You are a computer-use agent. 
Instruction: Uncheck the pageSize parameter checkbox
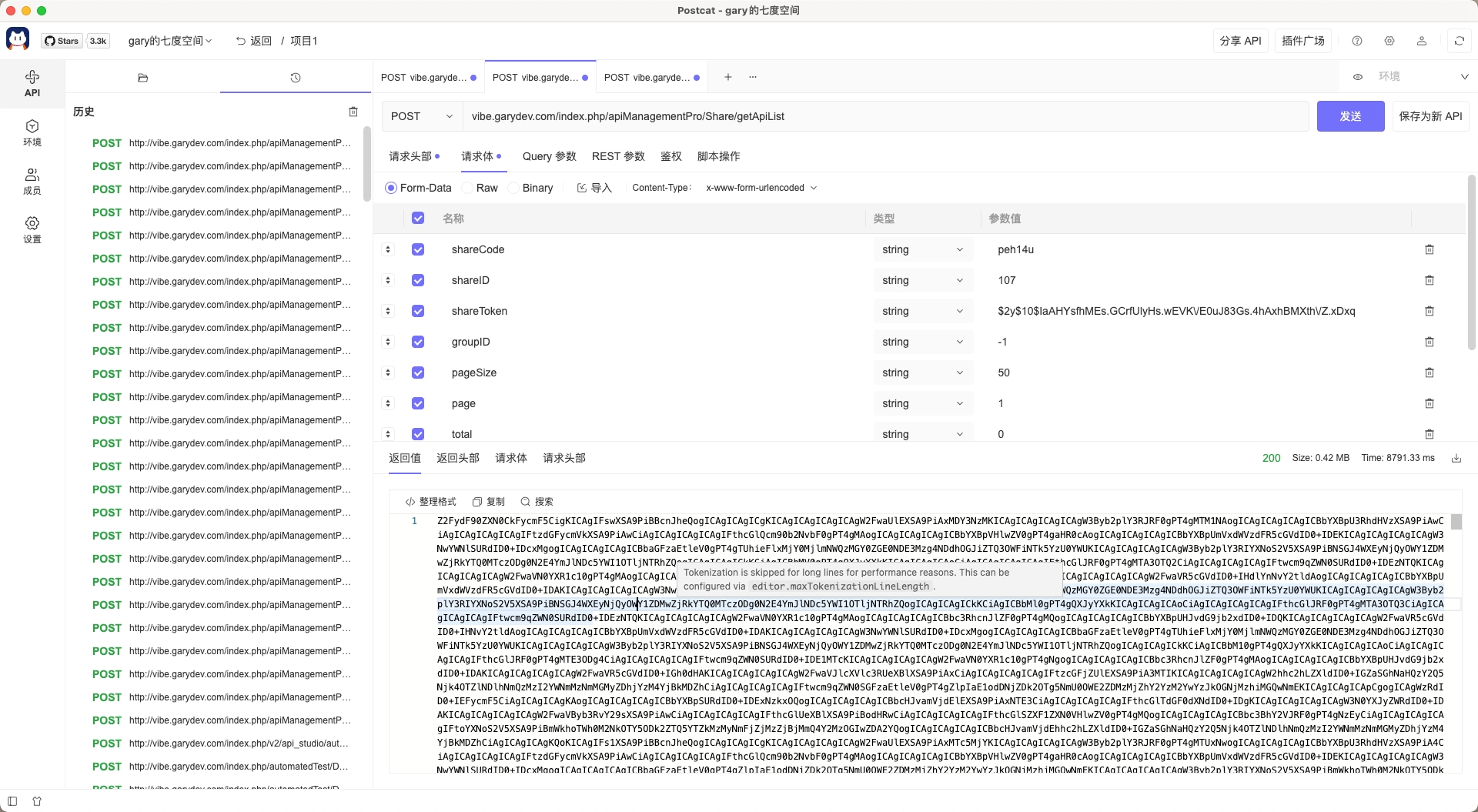pyautogui.click(x=418, y=373)
